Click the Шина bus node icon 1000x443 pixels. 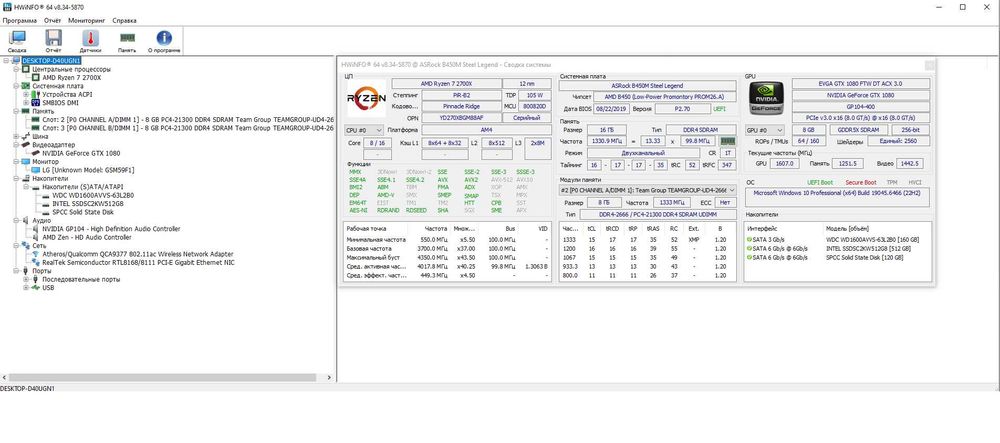point(26,136)
